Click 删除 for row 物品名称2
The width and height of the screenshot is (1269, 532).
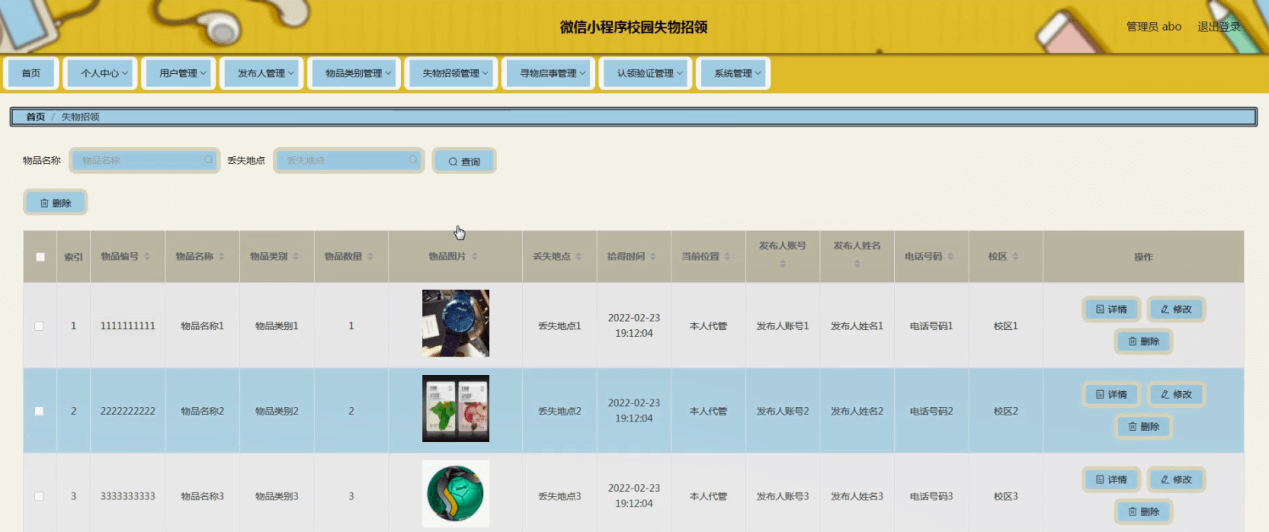point(1143,427)
